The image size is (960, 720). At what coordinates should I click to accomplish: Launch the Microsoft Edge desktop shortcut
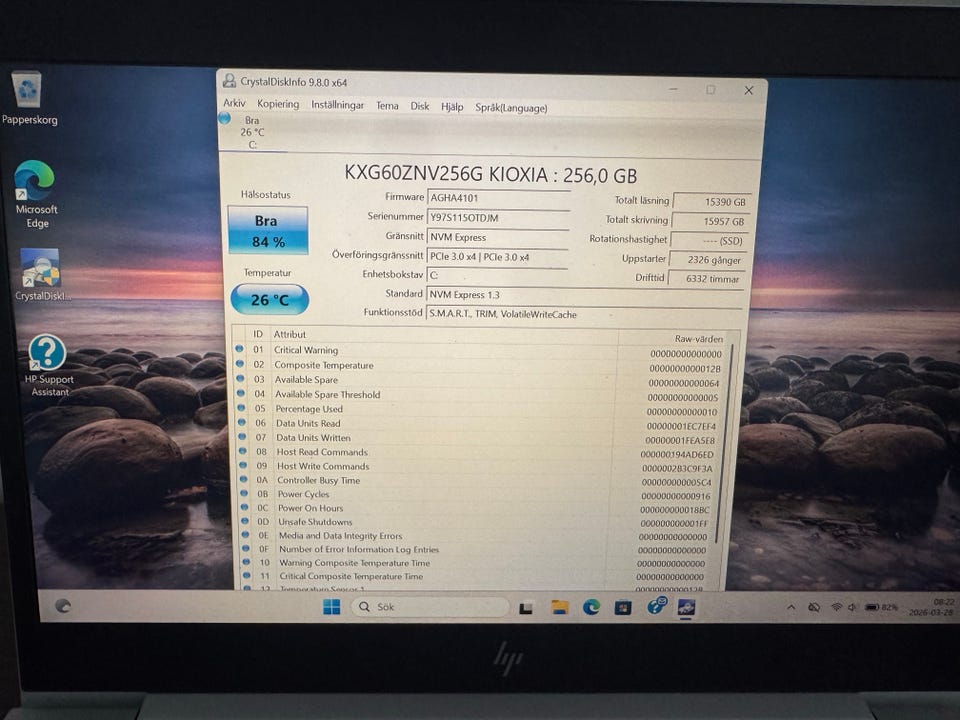[36, 193]
